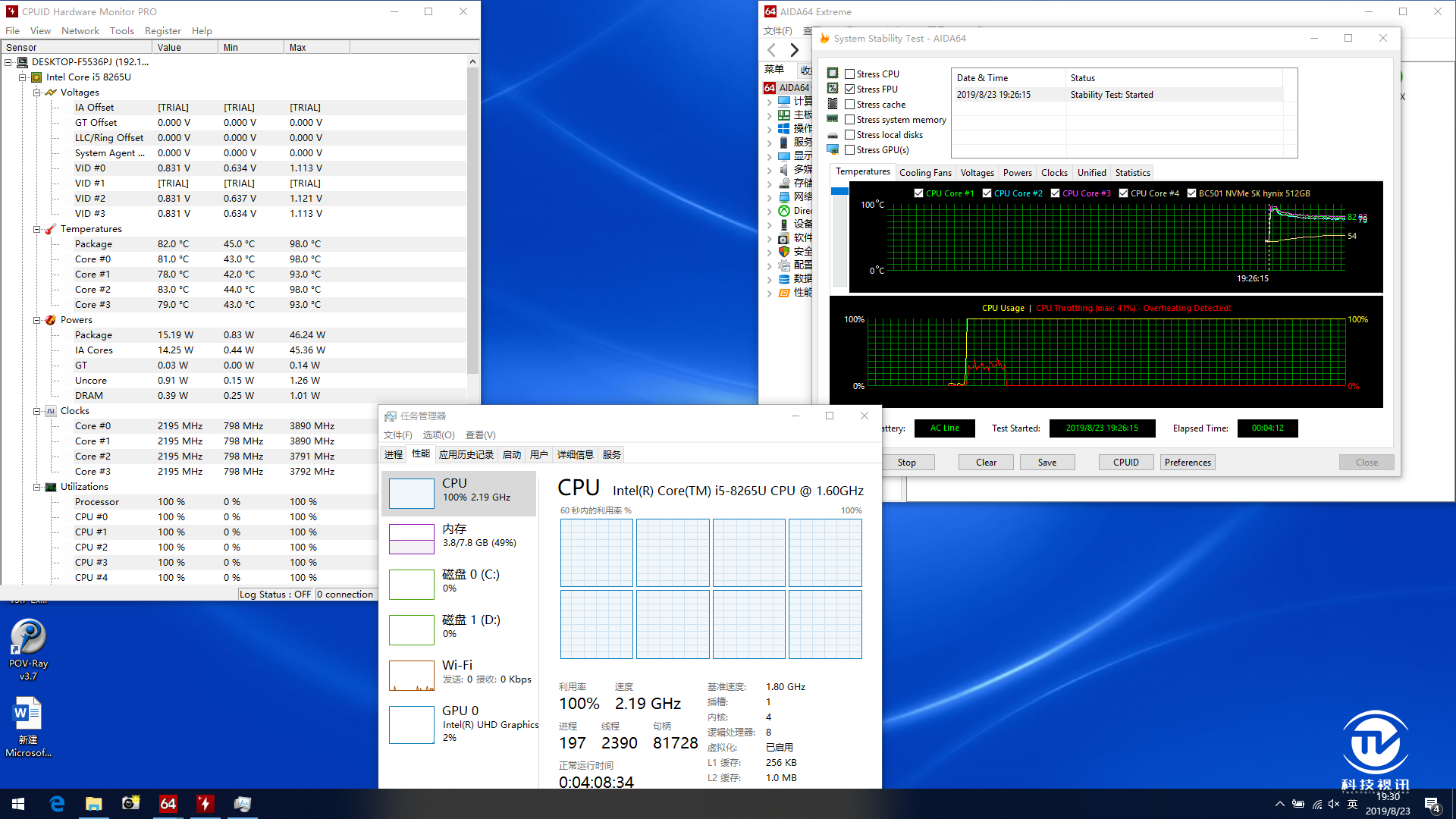Image resolution: width=1456 pixels, height=819 pixels.
Task: Open File Explorer from the taskbar
Action: [93, 804]
